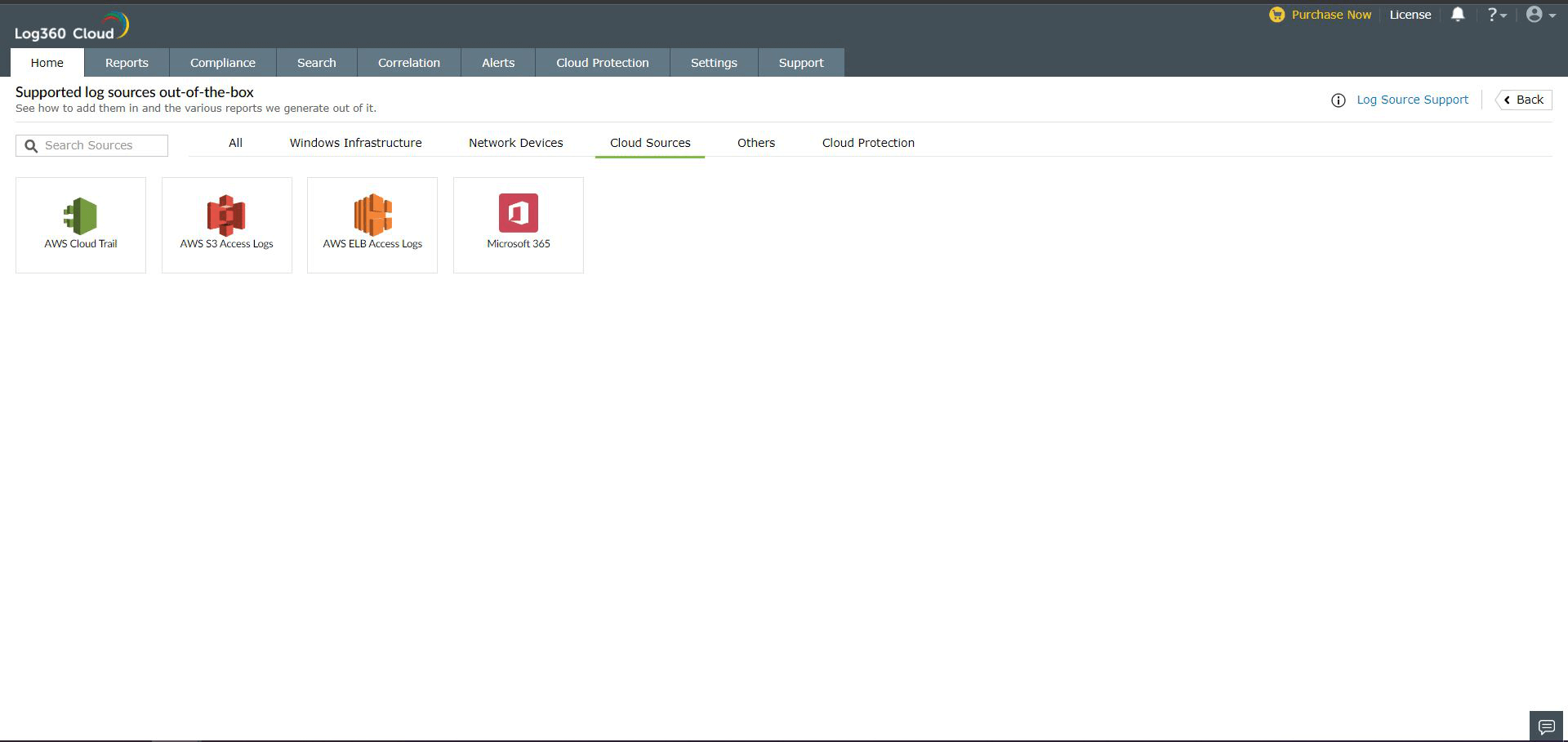Filter sources by Windows Infrastructure
Screen dimensions: 1568x742
[355, 143]
